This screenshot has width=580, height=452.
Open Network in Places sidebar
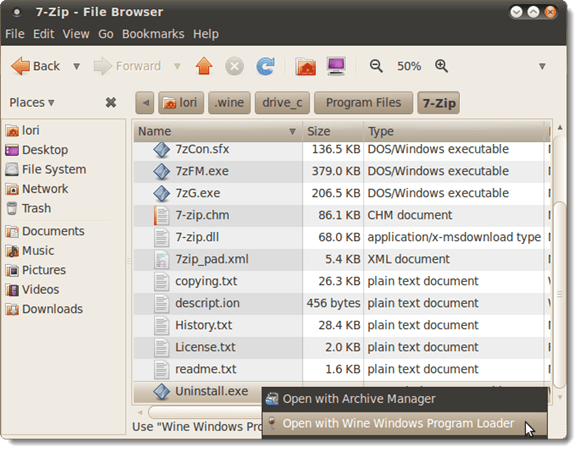click(37, 189)
